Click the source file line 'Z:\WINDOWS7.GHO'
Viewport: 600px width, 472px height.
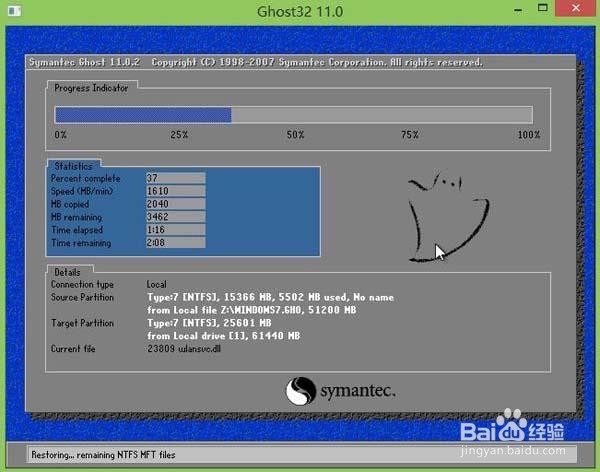coord(252,310)
